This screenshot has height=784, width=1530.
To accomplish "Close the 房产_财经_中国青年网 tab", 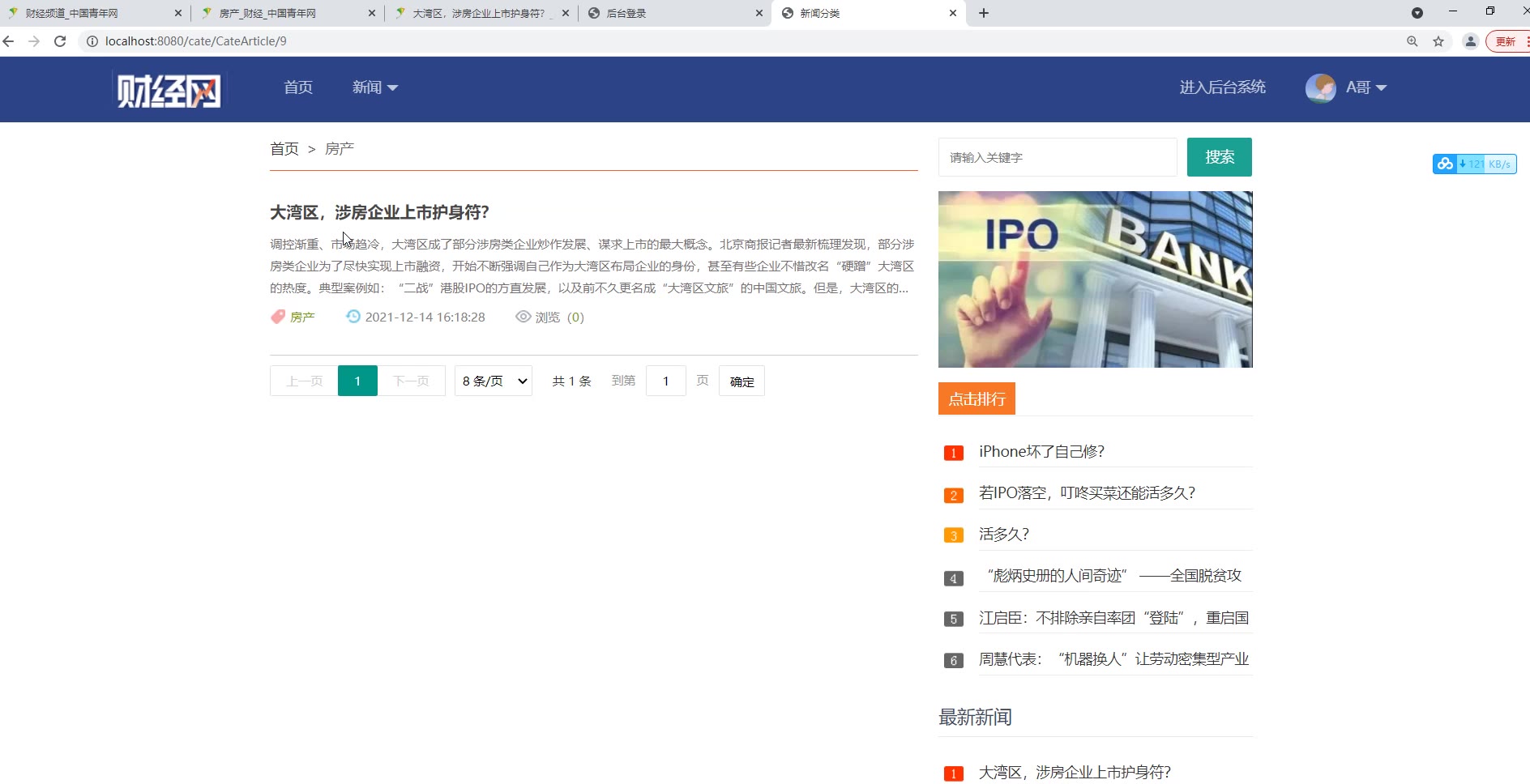I will [372, 13].
